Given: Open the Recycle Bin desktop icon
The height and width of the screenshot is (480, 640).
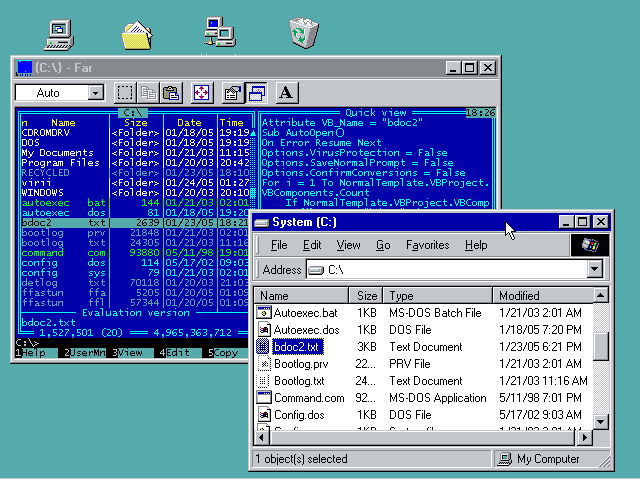Looking at the screenshot, I should pyautogui.click(x=304, y=33).
